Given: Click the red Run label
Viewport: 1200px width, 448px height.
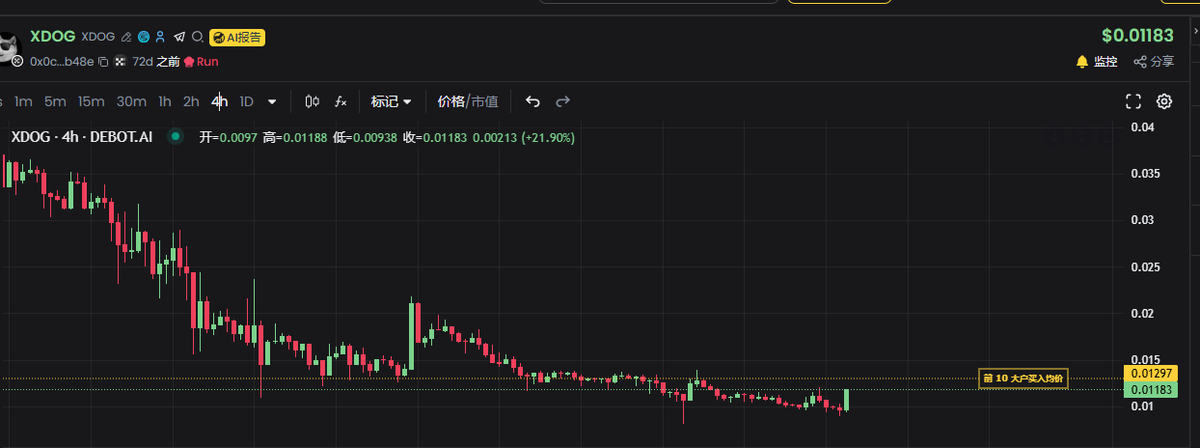Looking at the screenshot, I should [207, 62].
